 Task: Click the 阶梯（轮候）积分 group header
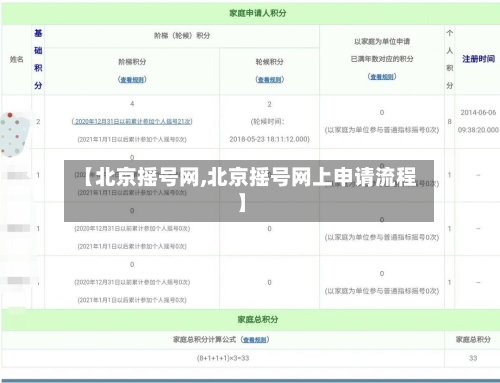pyautogui.click(x=182, y=36)
